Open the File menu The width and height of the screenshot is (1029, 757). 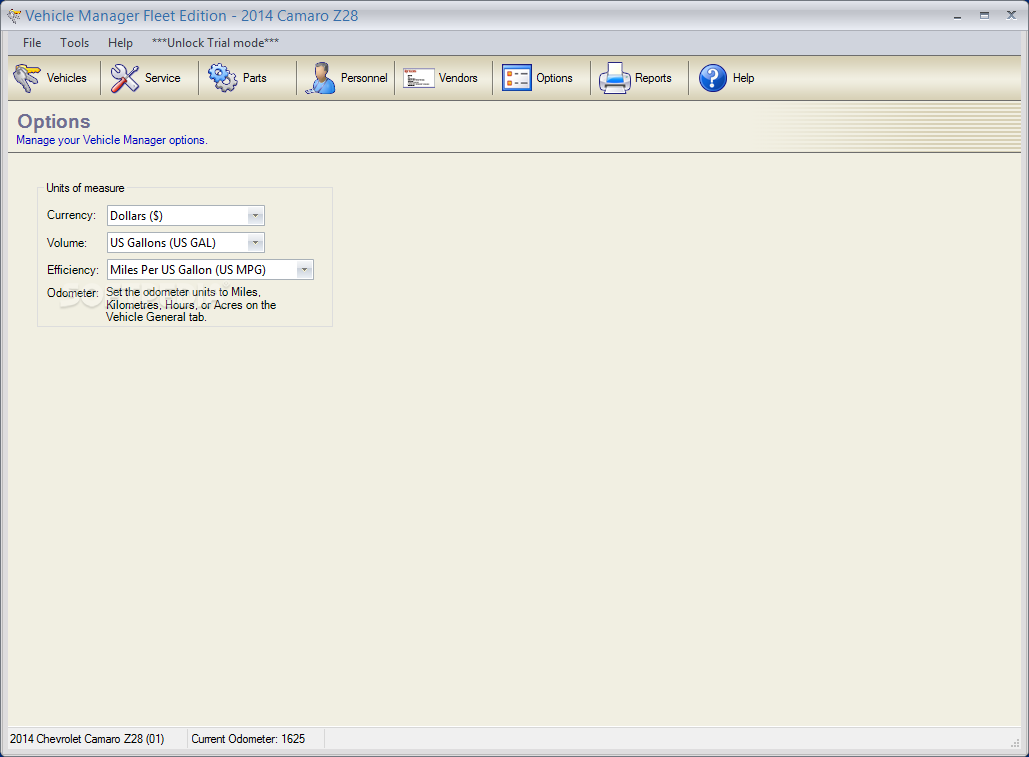32,43
